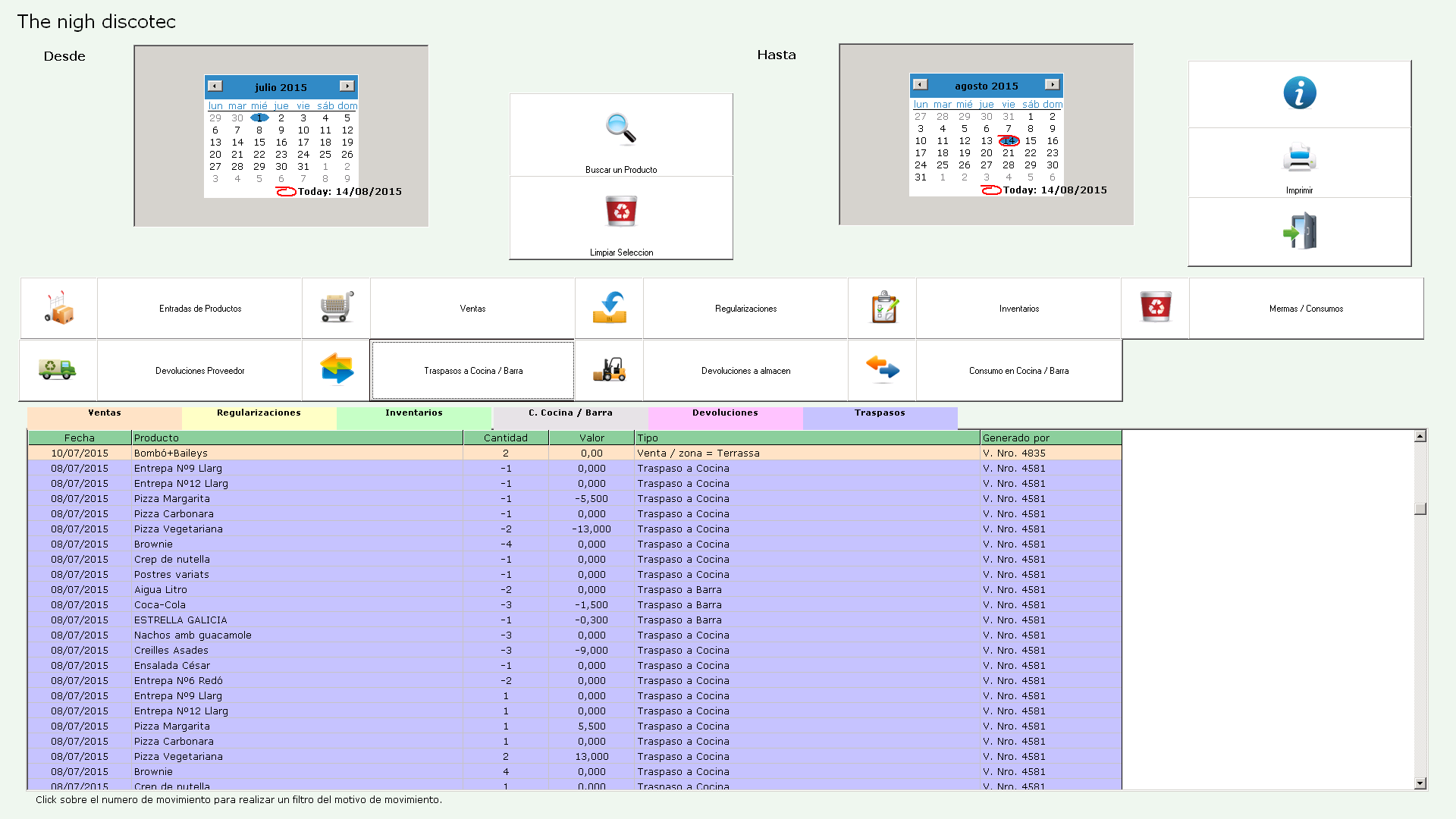Click the Ventas shopping cart icon
Viewport: 1456px width, 819px height.
tap(337, 308)
